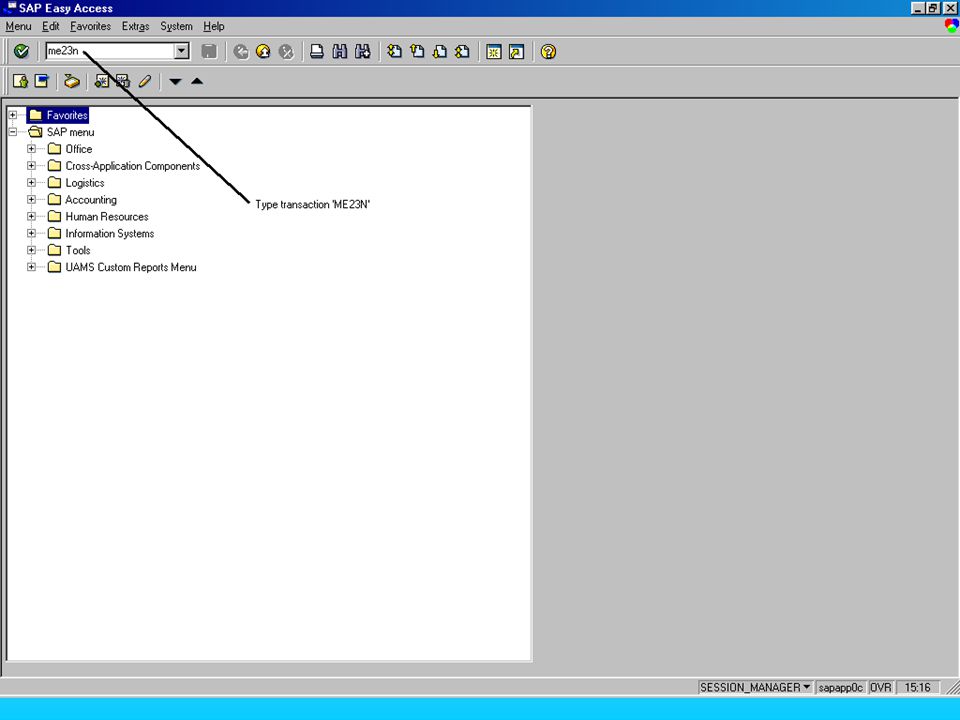The image size is (960, 720).
Task: Click the green Enter checkmark icon
Action: 21,51
